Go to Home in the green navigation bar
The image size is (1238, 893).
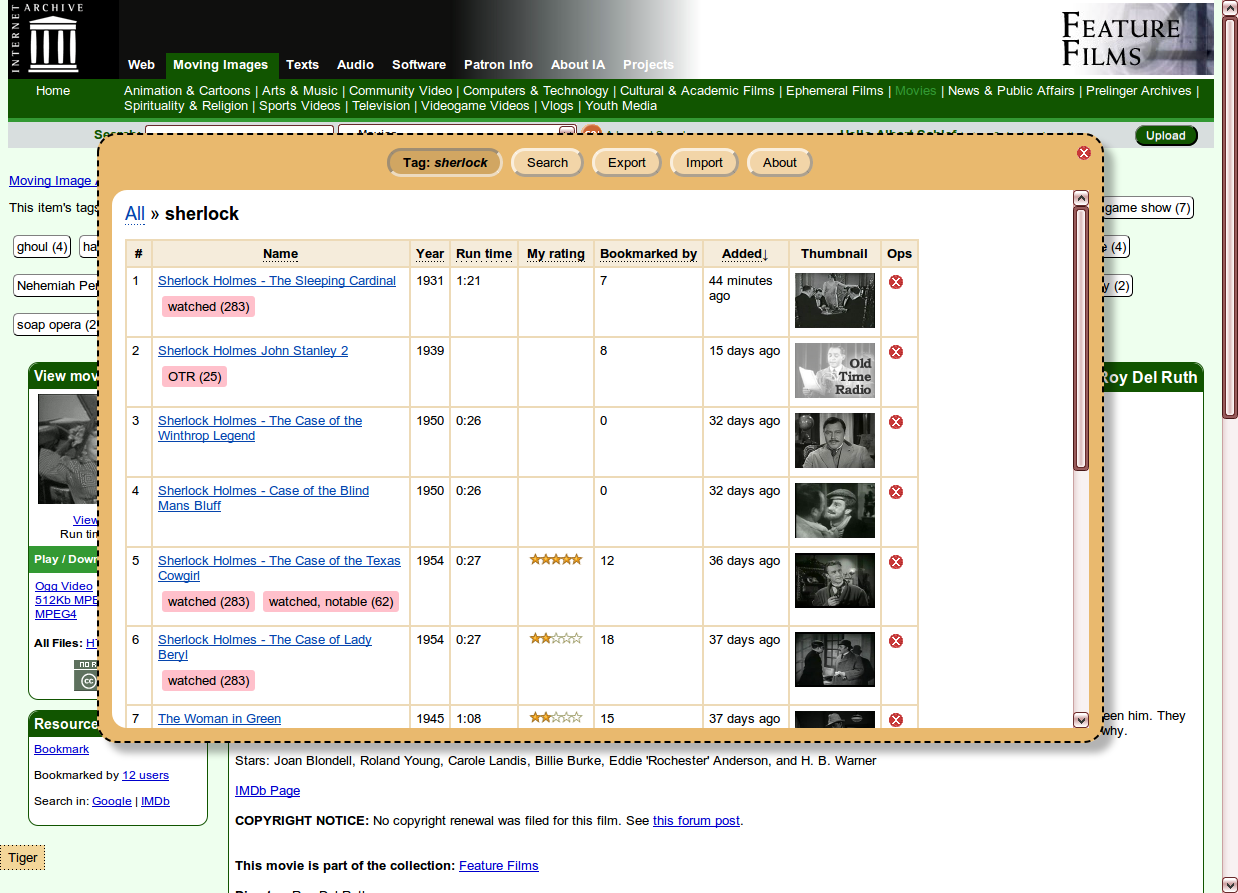(x=53, y=91)
